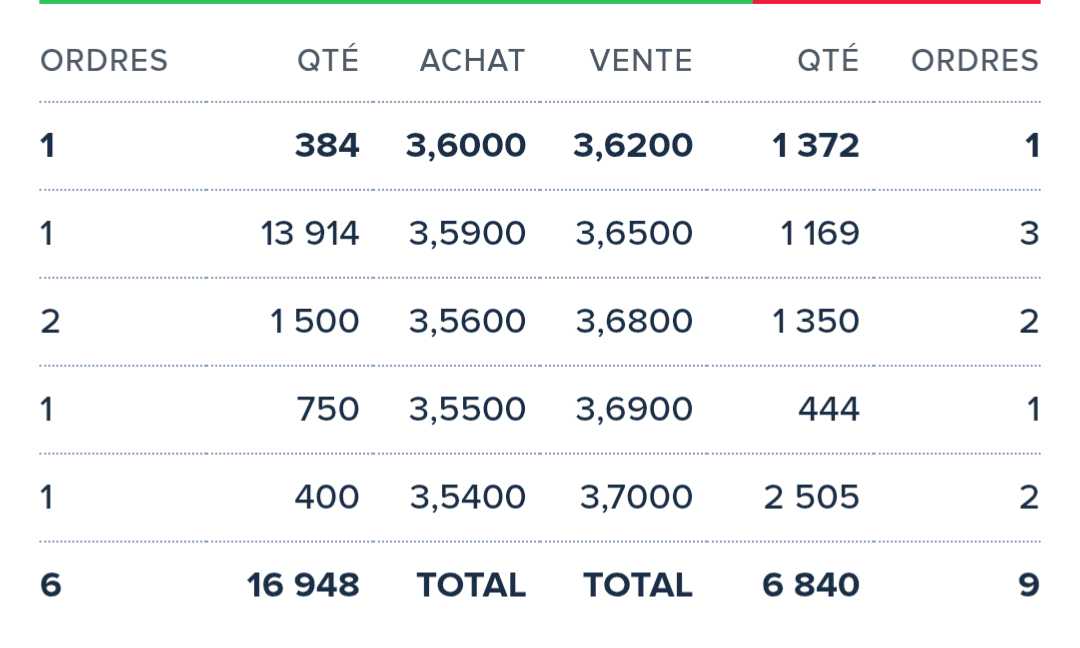Click the ACHAT column header

point(472,61)
